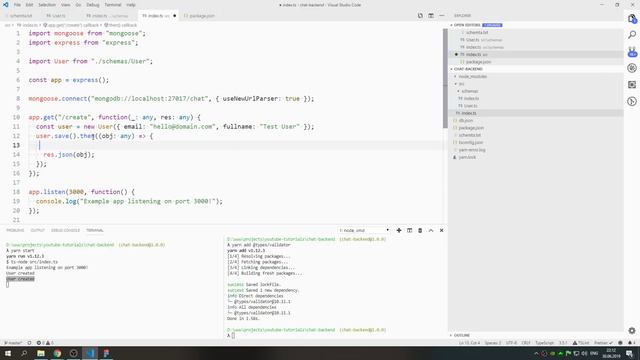Collapse the schemas folder in the explorer
Screen dimensions: 640x360
click(469, 91)
